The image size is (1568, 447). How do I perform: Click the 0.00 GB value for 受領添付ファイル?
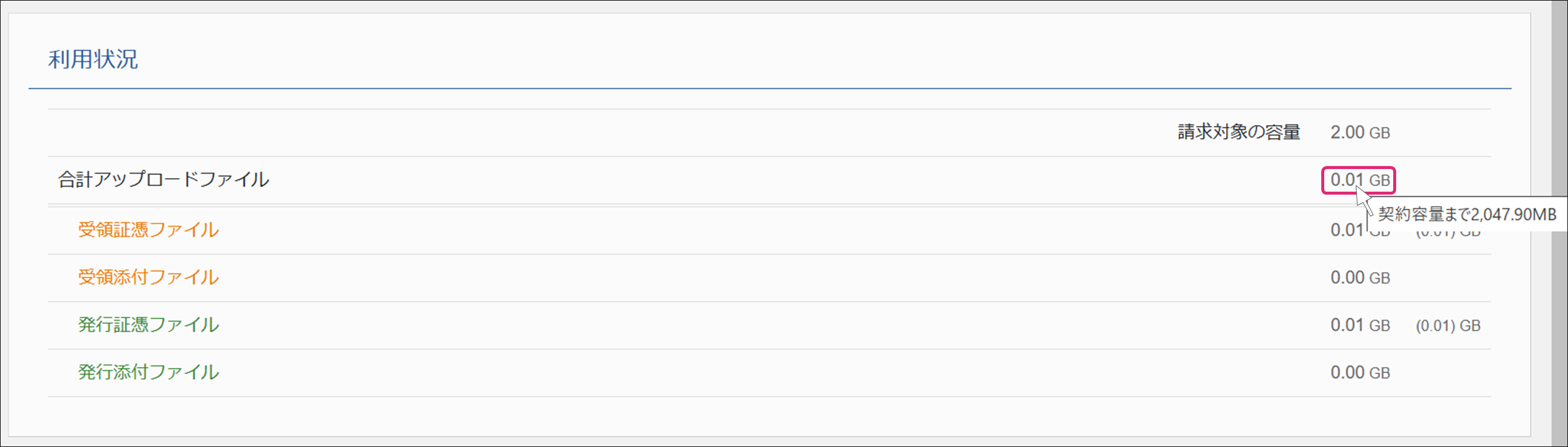coord(1360,278)
